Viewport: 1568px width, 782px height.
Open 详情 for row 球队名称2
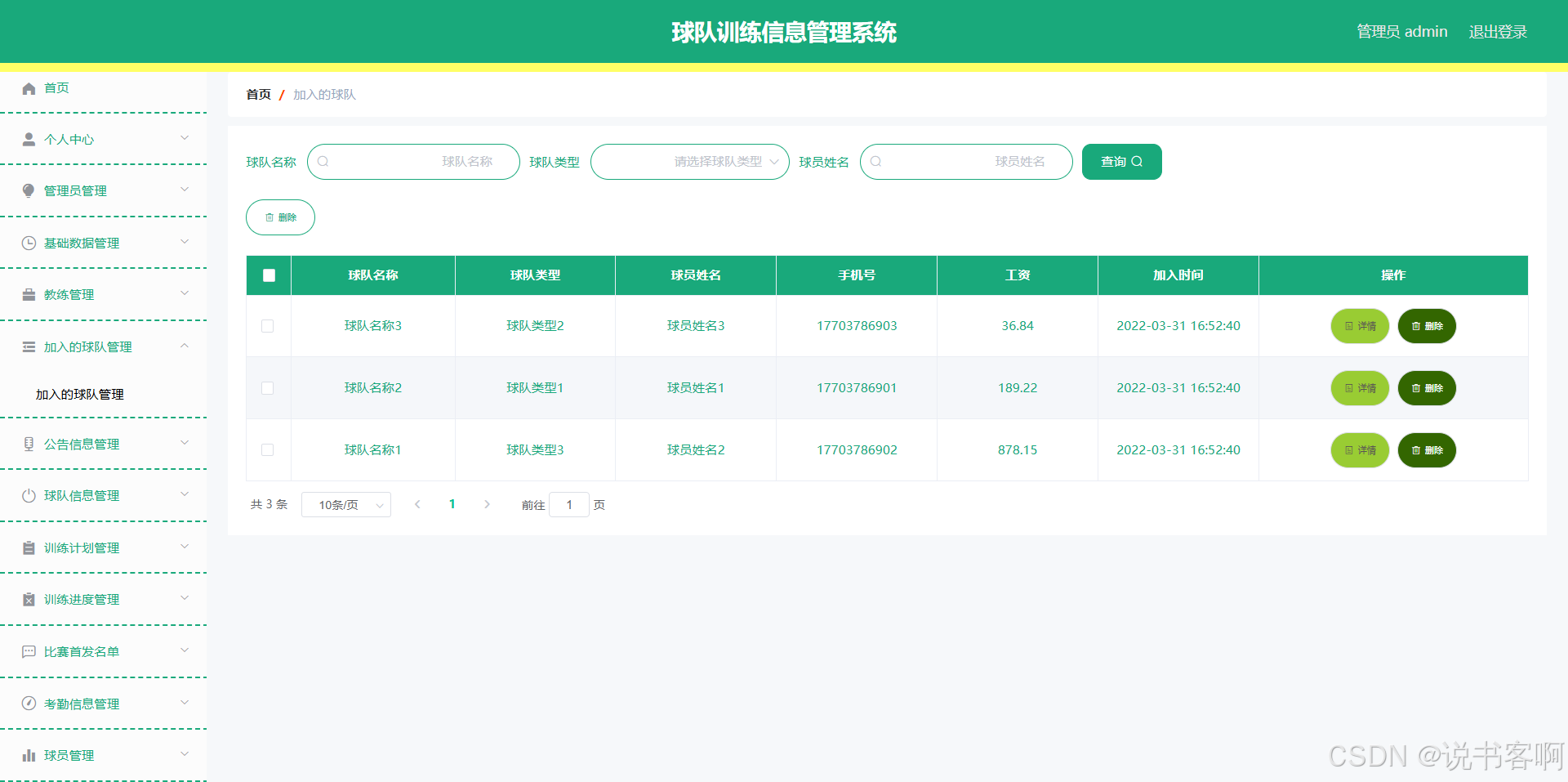(x=1360, y=388)
